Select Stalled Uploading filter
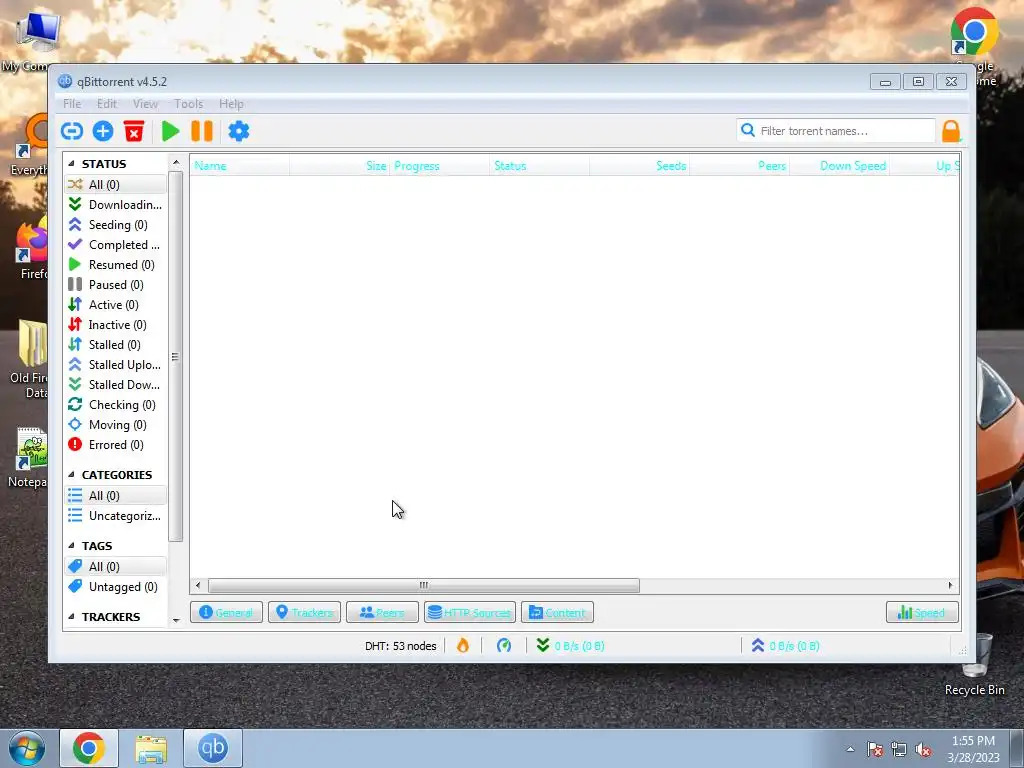1024x768 pixels. 116,365
